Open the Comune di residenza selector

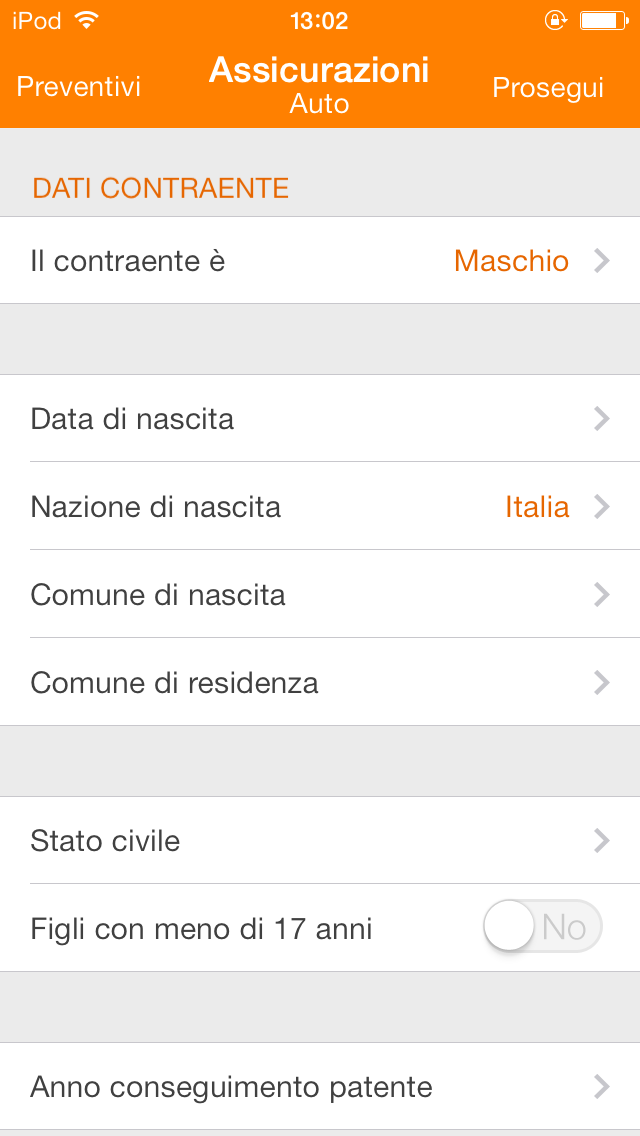coord(320,683)
